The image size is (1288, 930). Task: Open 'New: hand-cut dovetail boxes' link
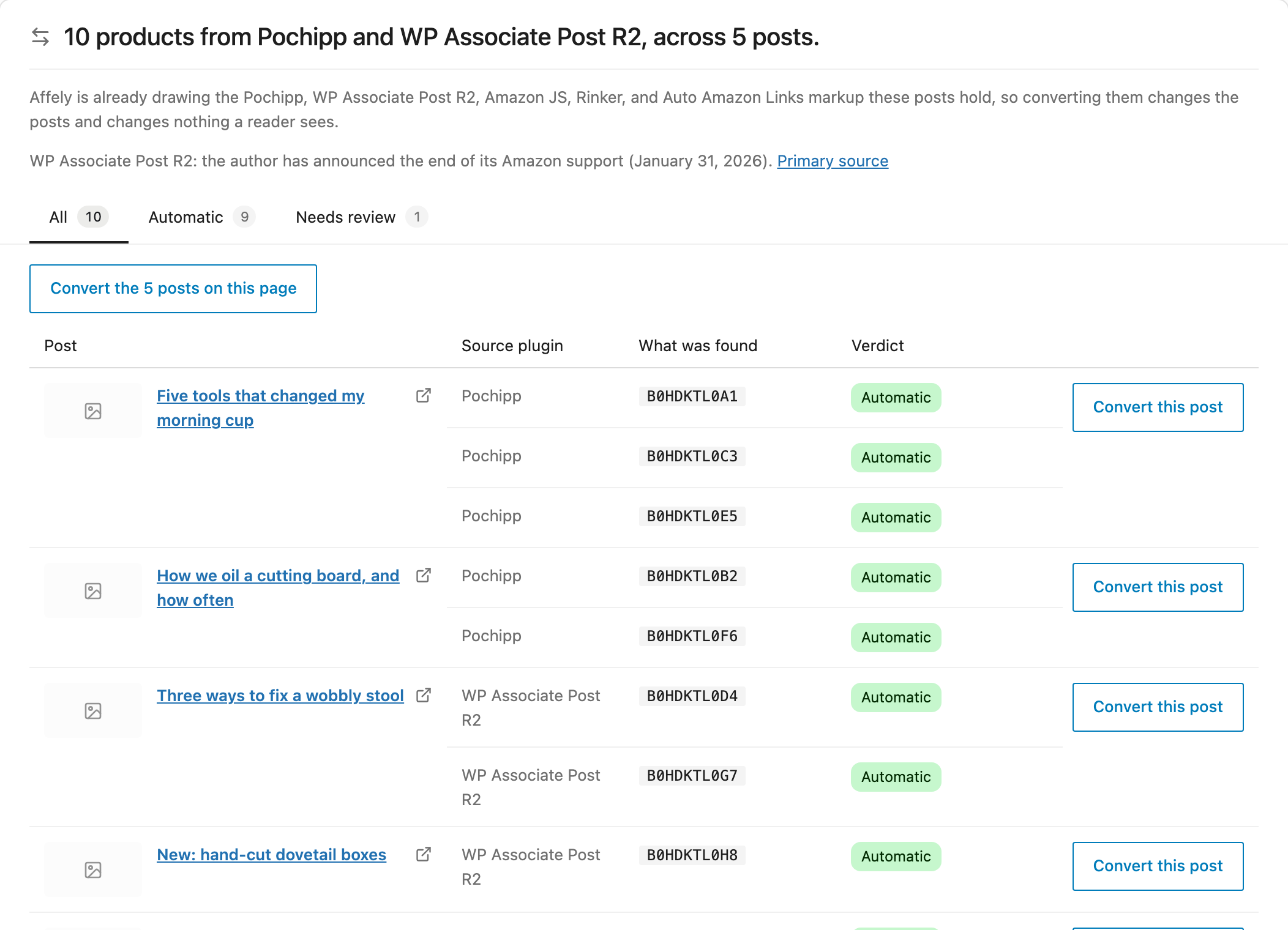point(271,855)
